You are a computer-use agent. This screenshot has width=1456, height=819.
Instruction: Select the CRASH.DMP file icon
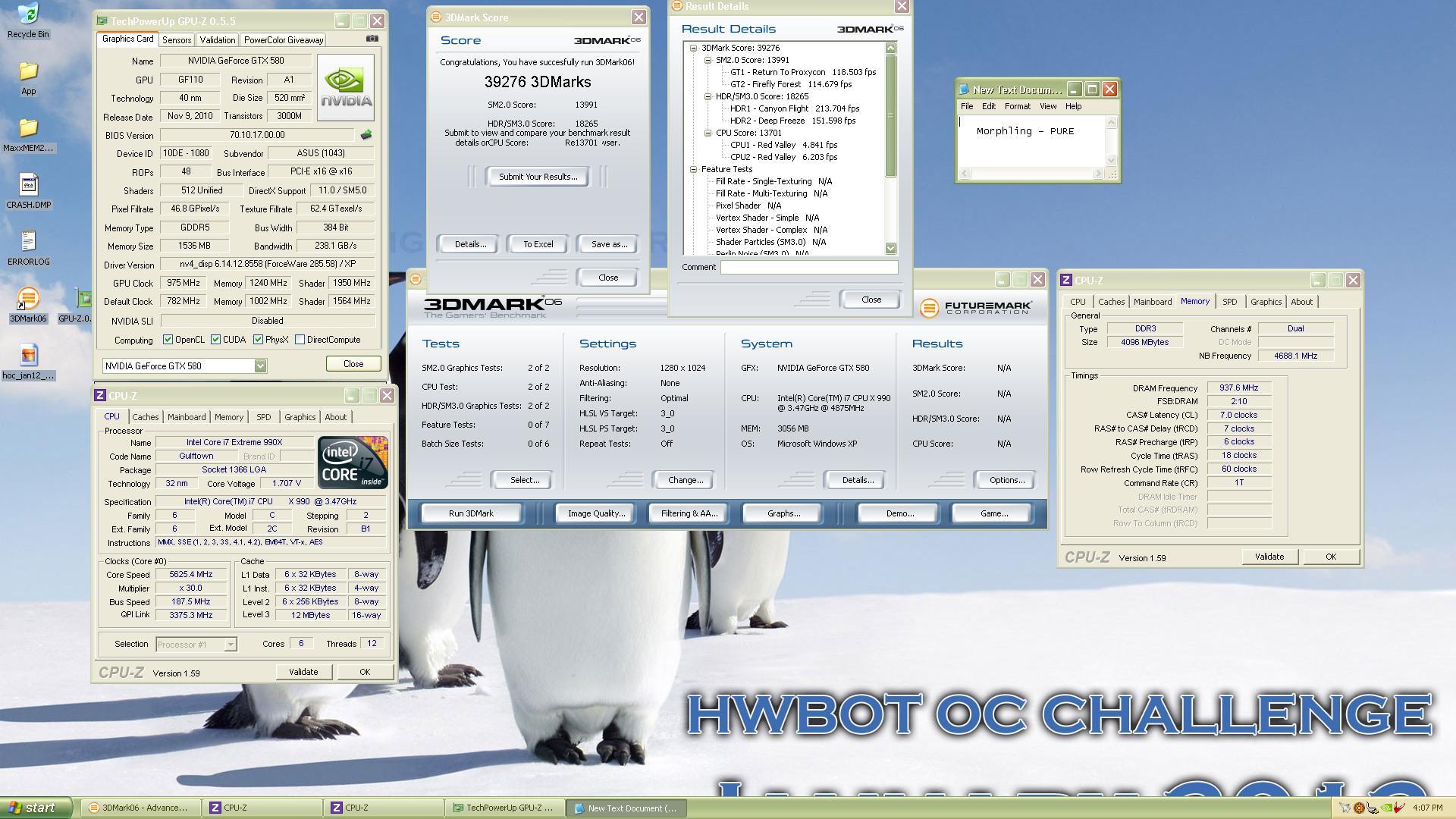coord(28,184)
